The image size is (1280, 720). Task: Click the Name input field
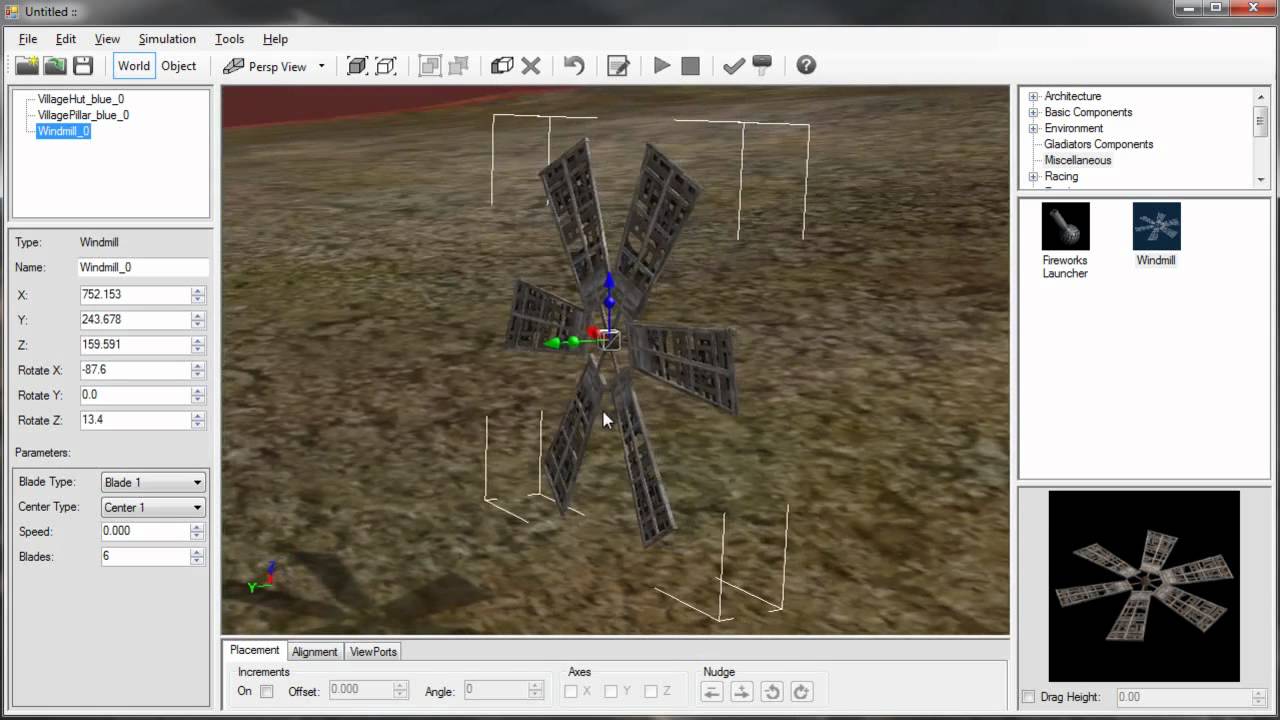point(144,267)
